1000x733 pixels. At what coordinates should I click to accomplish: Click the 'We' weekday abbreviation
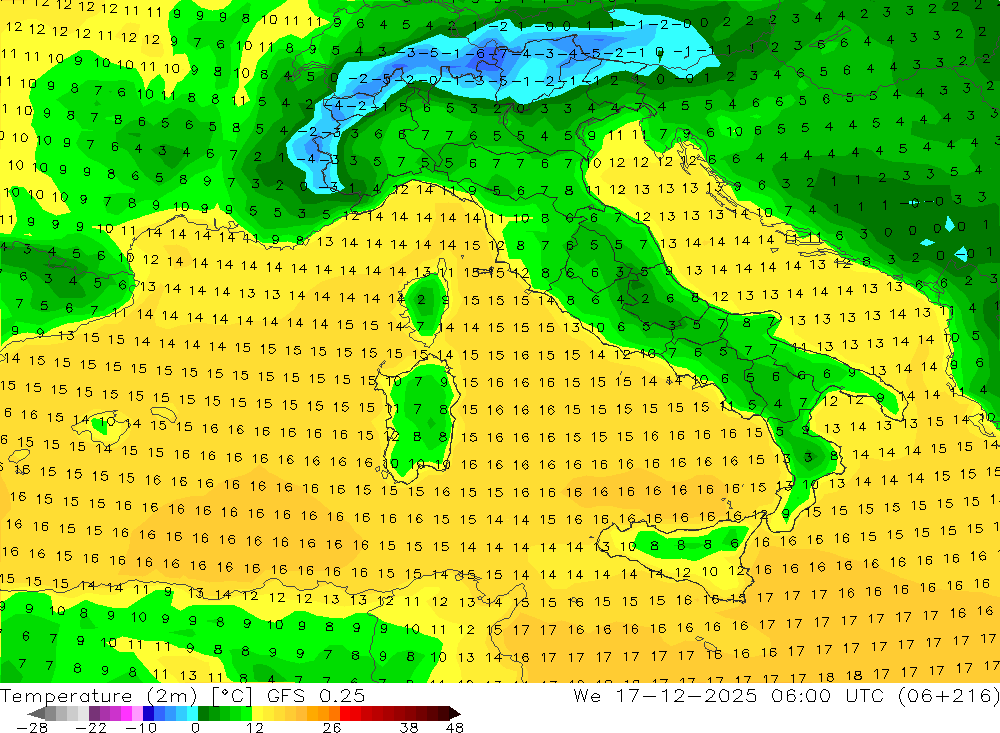(x=587, y=695)
